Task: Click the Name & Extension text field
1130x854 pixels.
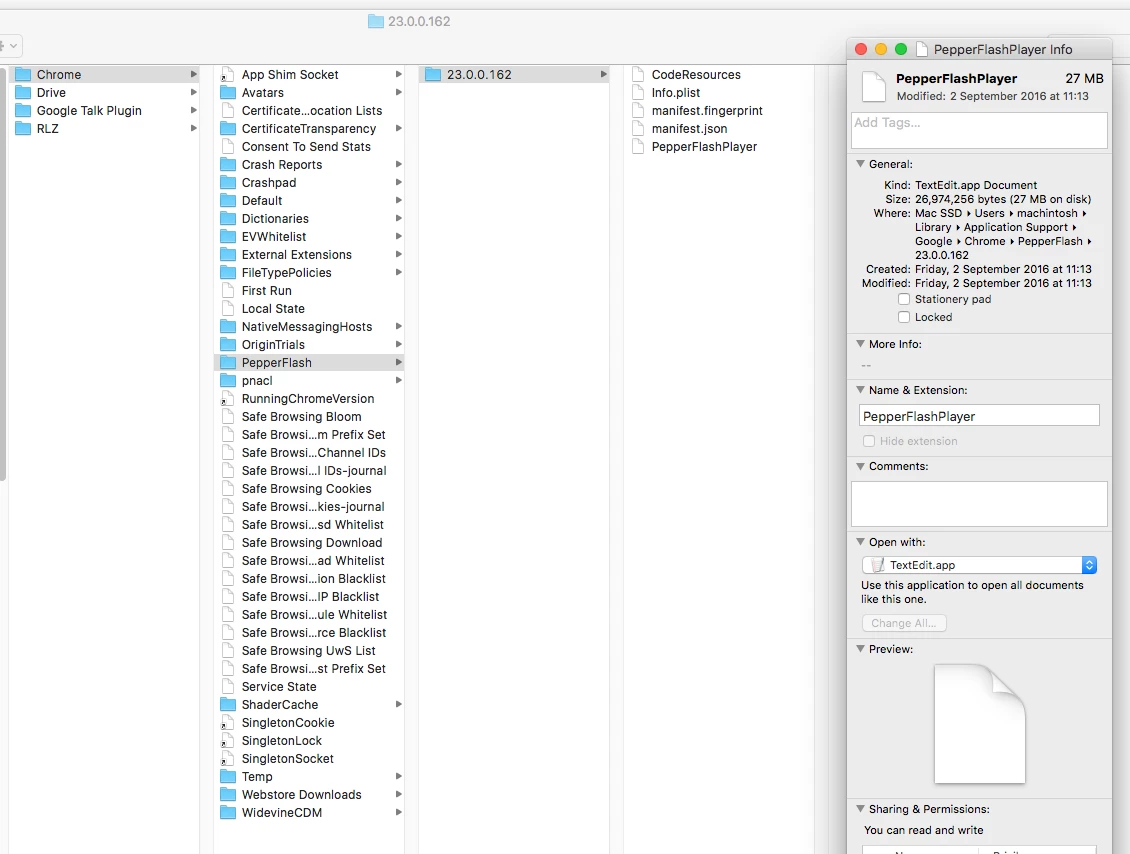Action: coord(979,416)
